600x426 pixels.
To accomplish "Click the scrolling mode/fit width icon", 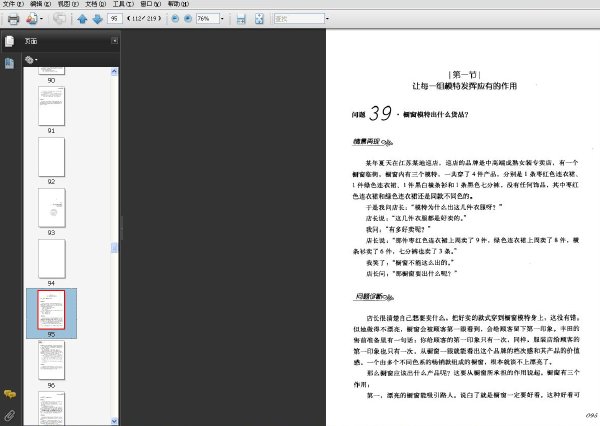I will coord(241,19).
